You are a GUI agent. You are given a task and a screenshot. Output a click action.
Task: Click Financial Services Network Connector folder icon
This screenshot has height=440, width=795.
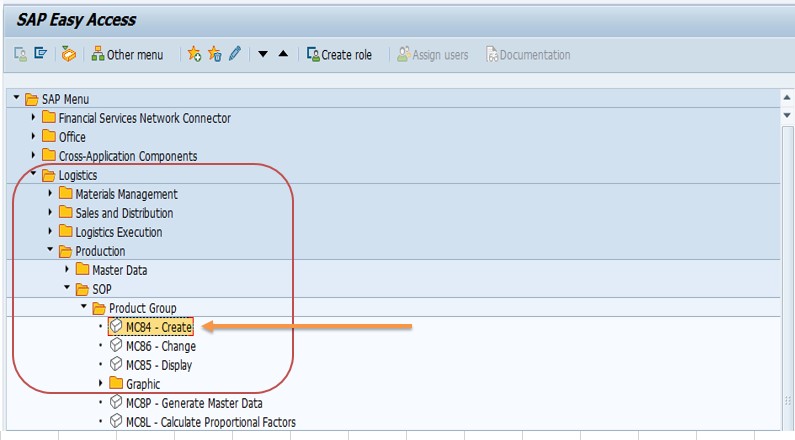[49, 117]
